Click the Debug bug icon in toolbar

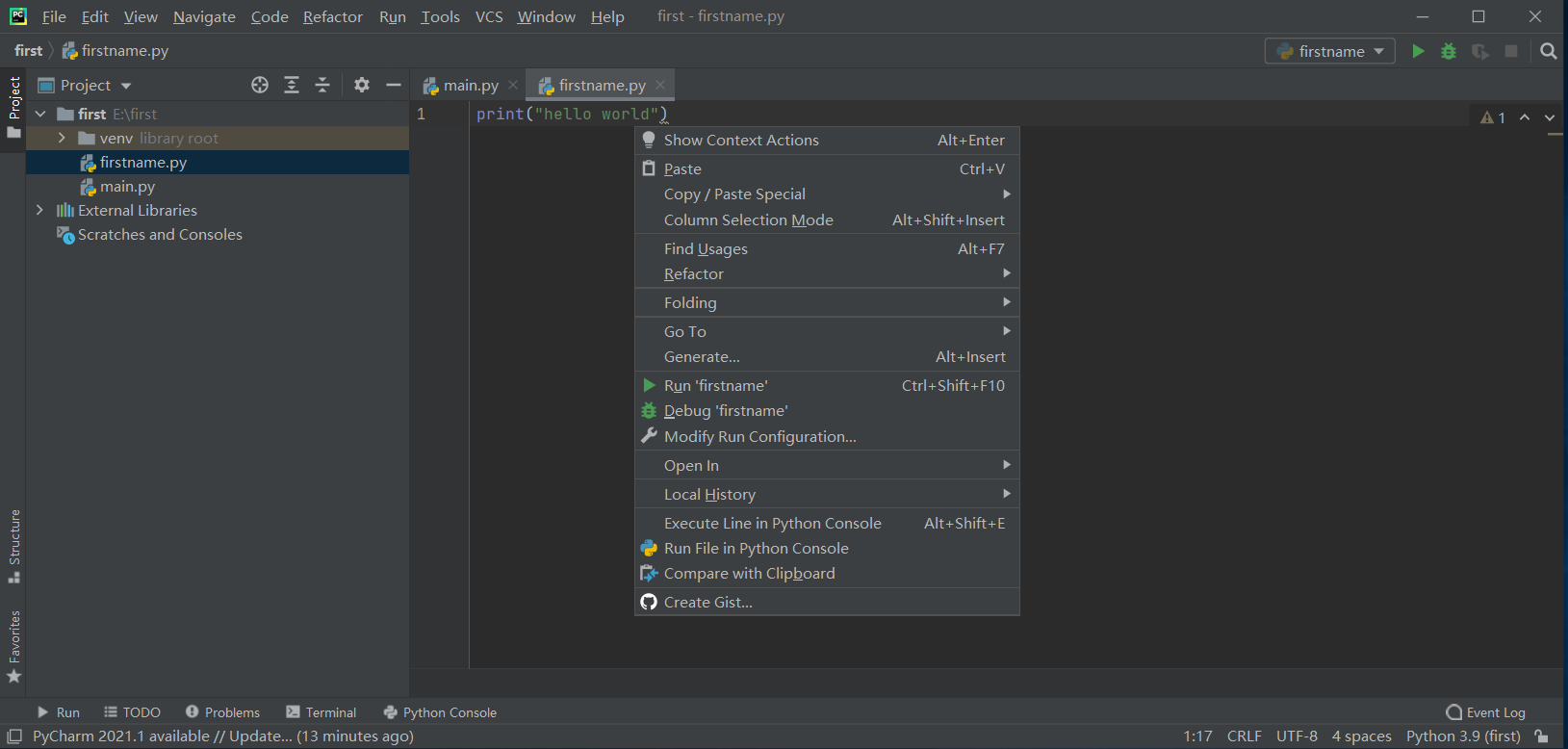1449,51
